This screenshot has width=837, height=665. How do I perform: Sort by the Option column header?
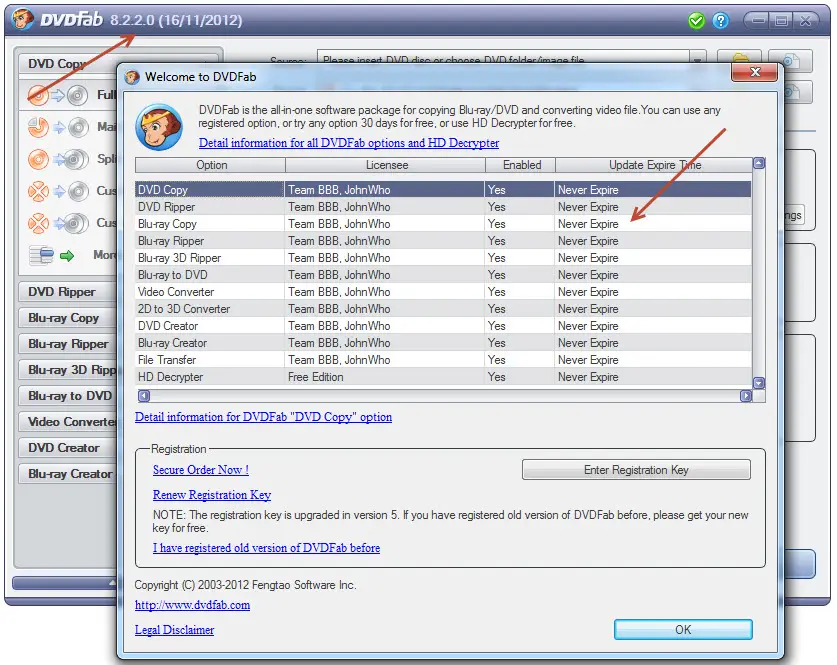(210, 165)
